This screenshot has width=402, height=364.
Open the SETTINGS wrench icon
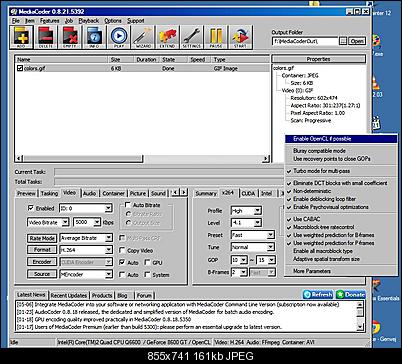coord(192,37)
